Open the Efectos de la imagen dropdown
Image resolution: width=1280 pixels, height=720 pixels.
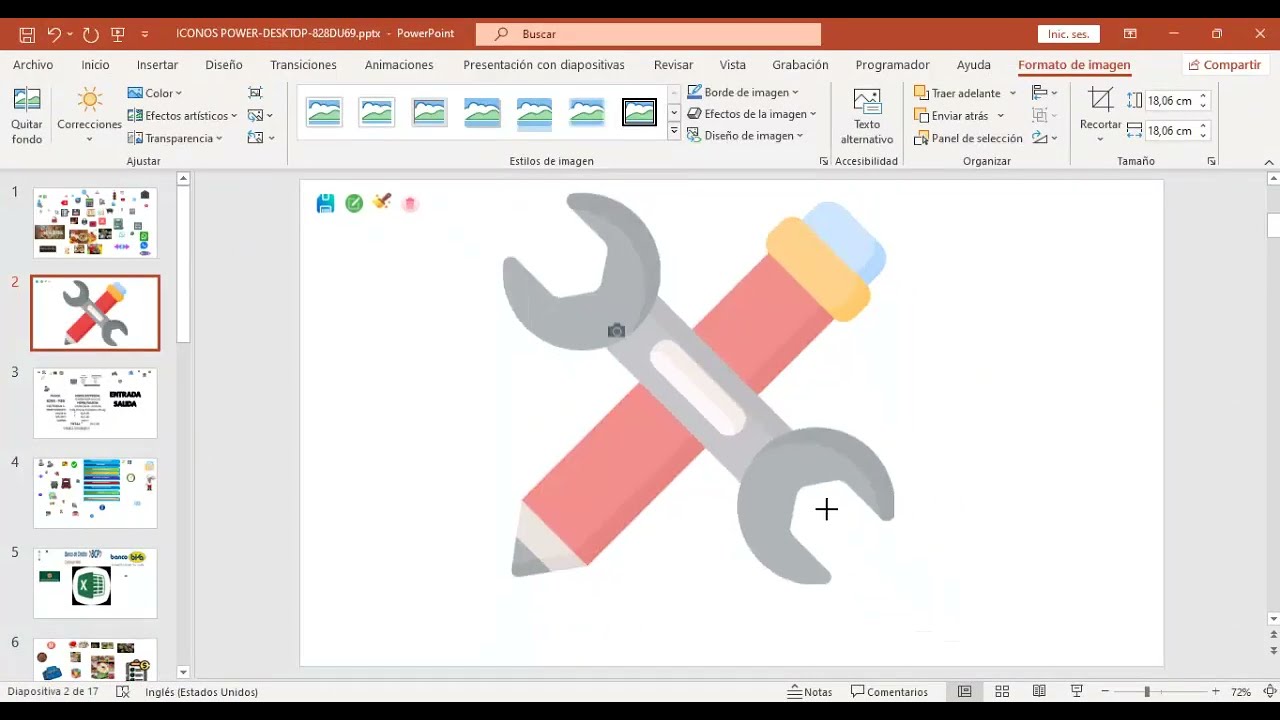click(x=752, y=114)
